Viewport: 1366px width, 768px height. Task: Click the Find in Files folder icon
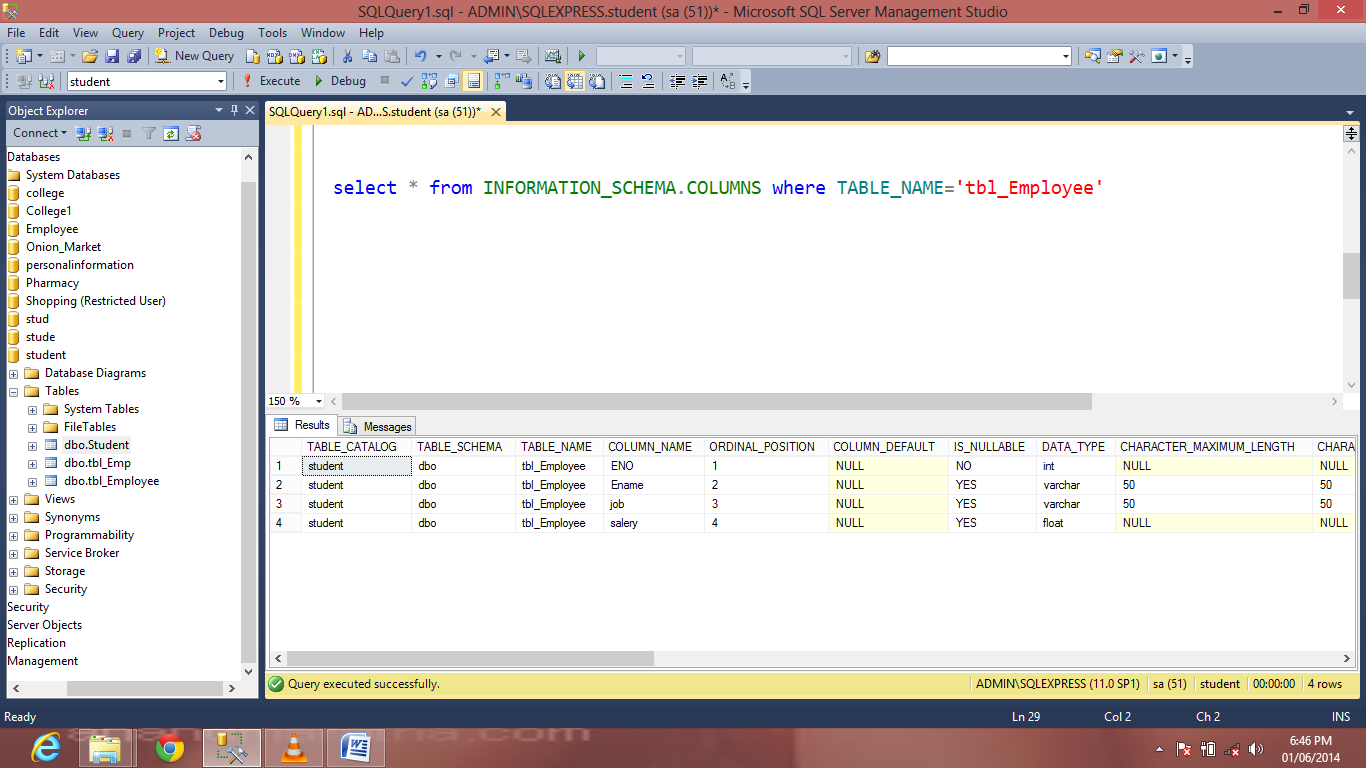(x=873, y=56)
